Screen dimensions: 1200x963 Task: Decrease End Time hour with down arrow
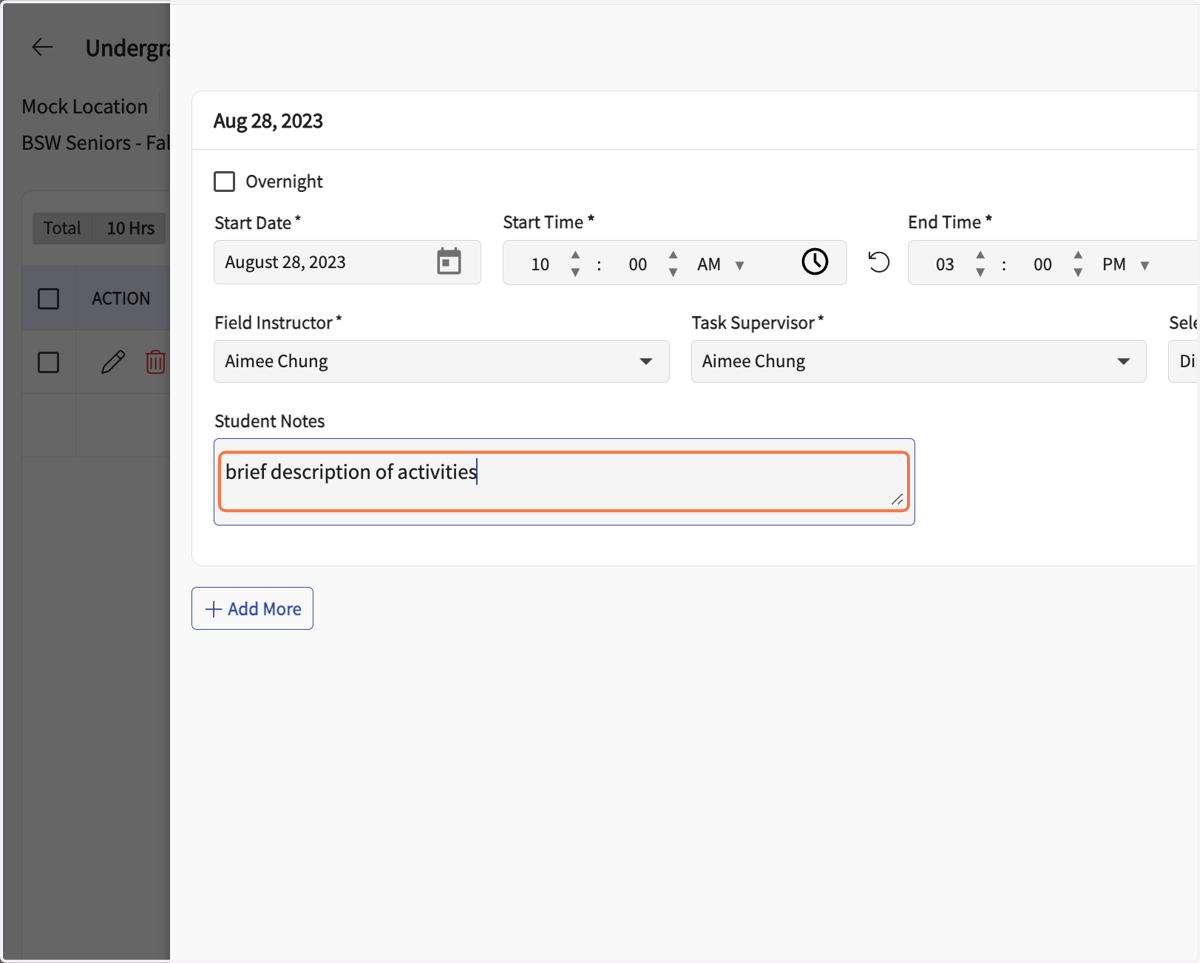tap(980, 272)
